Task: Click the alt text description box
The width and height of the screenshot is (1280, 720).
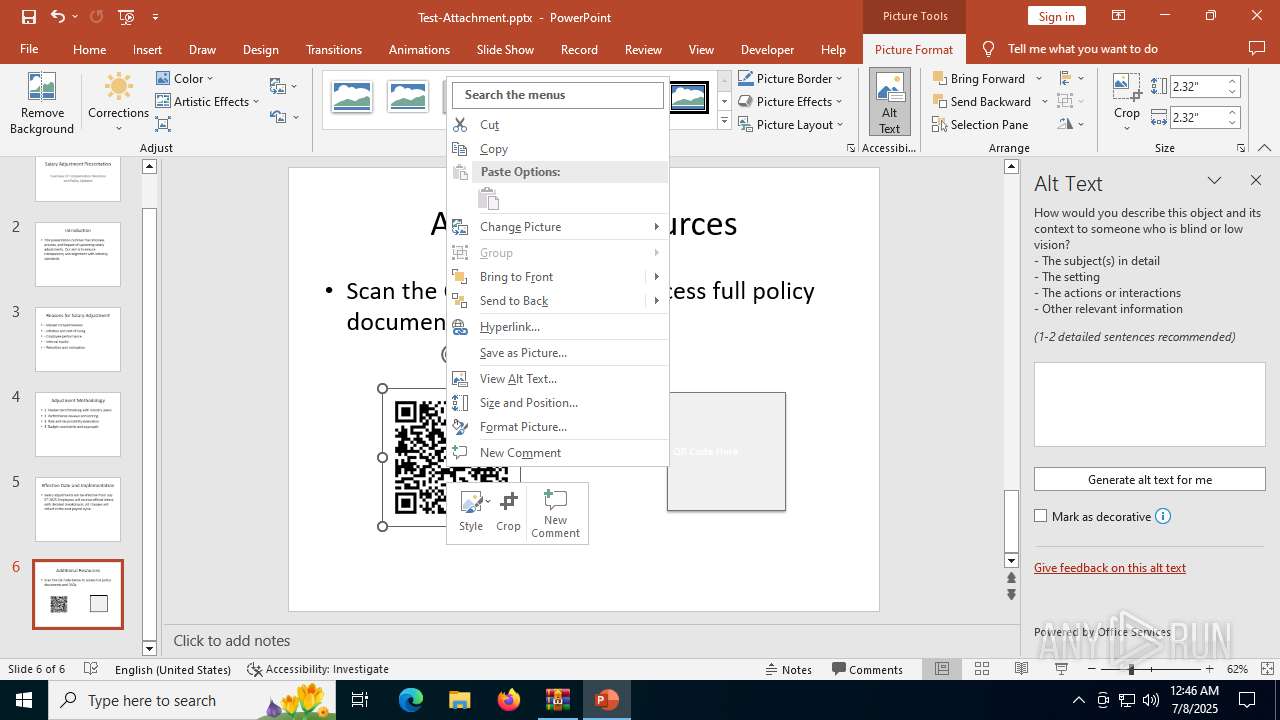Action: pyautogui.click(x=1150, y=405)
